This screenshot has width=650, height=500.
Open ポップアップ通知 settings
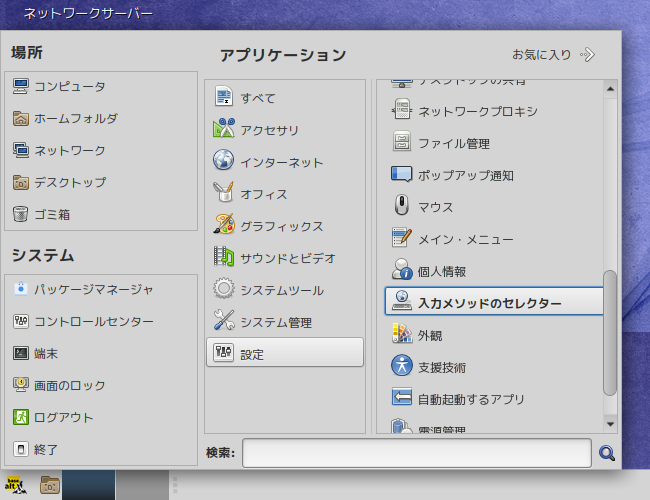[494, 175]
